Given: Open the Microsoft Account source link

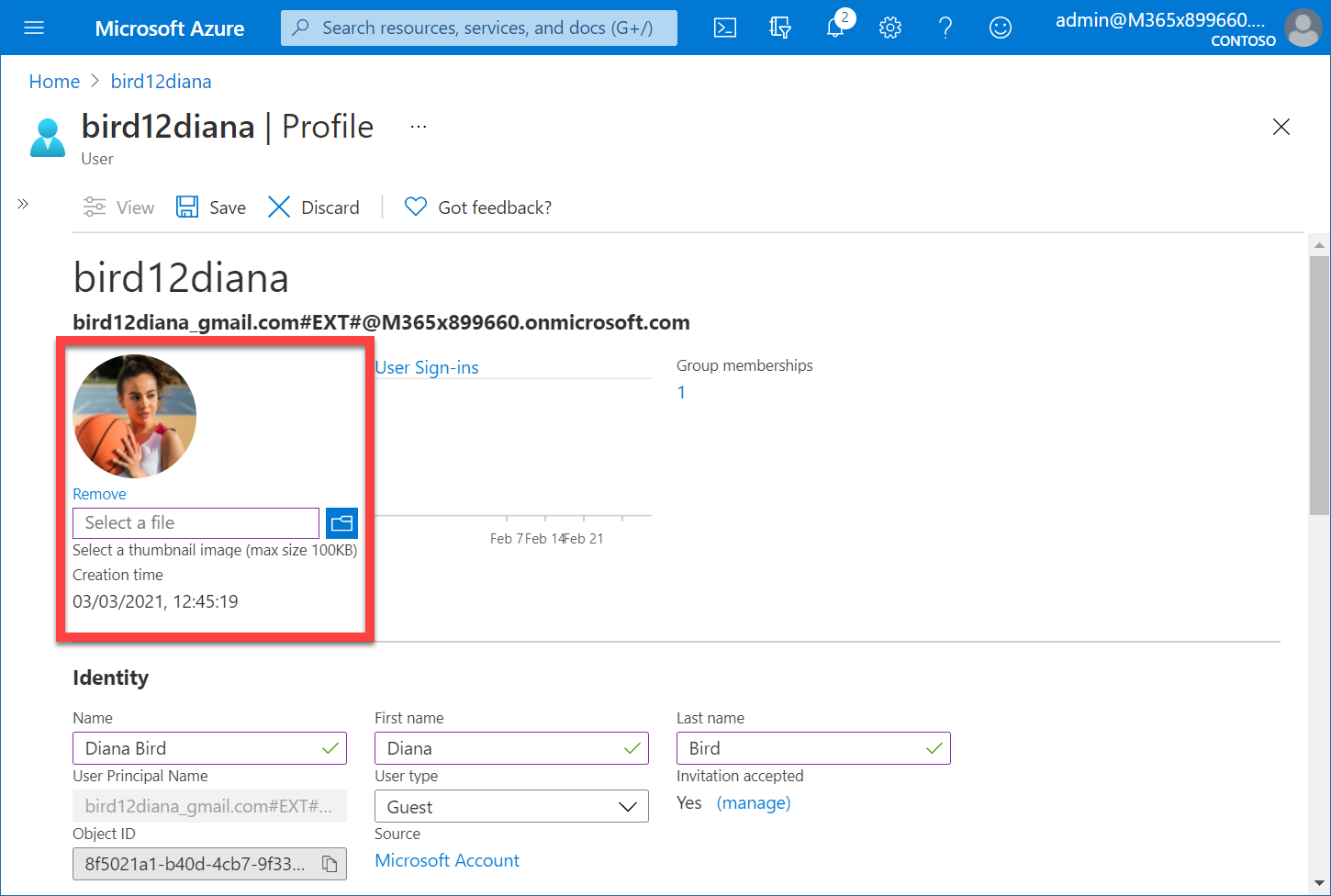Looking at the screenshot, I should tap(447, 860).
